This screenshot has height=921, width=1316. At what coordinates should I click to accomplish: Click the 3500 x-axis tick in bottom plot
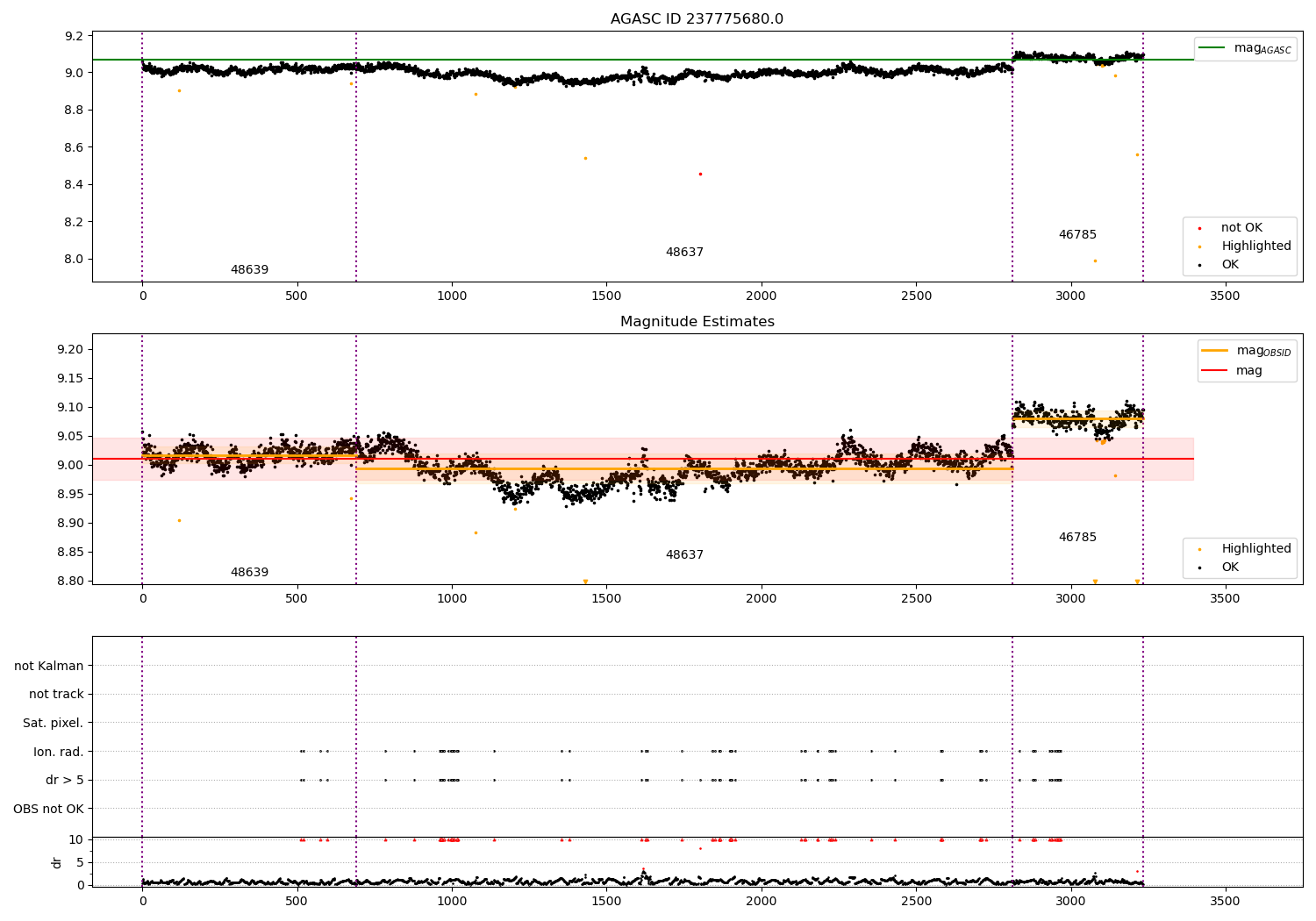point(1226,901)
